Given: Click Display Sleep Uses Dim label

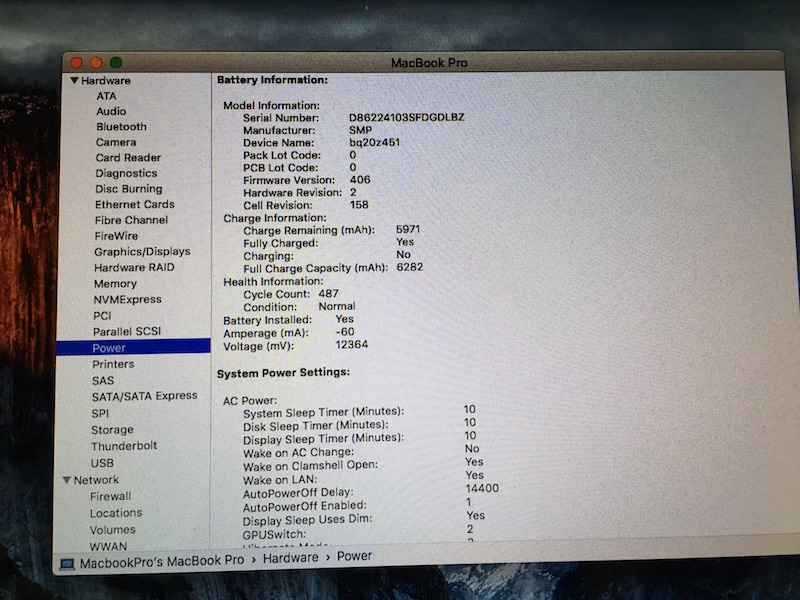Looking at the screenshot, I should tap(307, 520).
